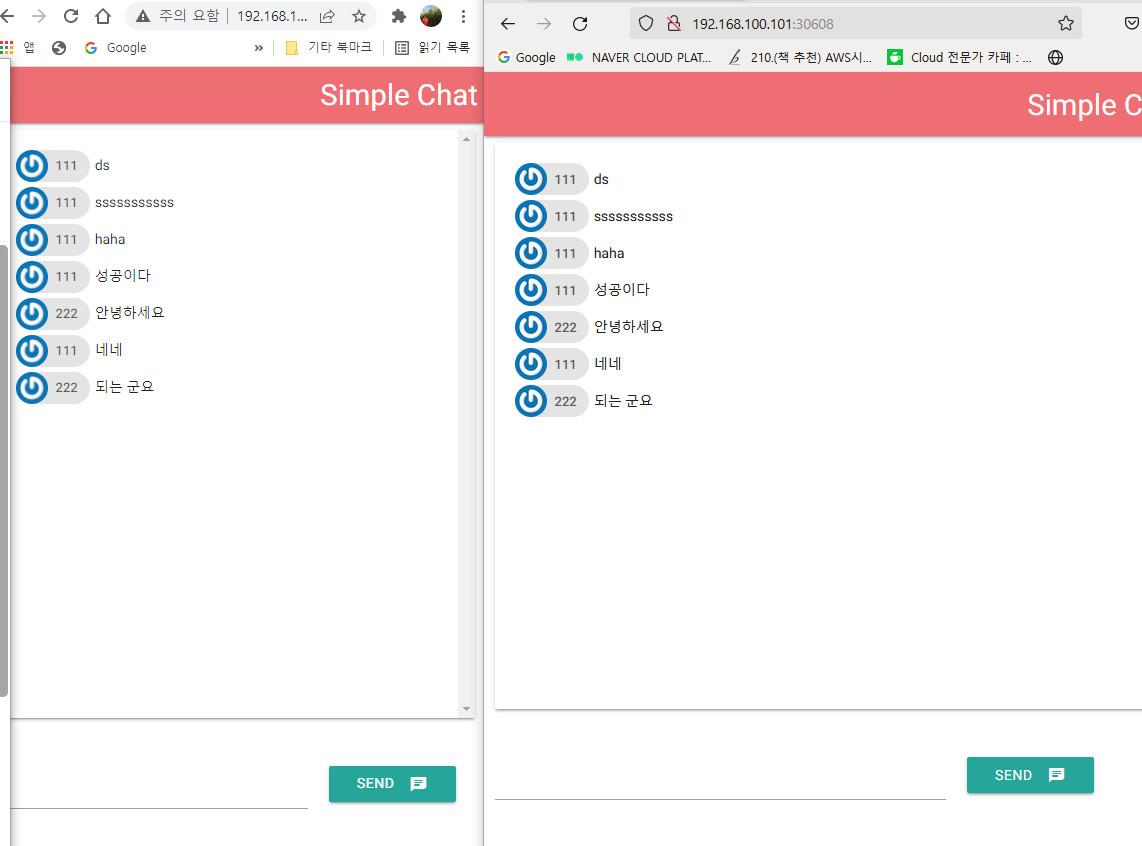Go forward in the Firefox window
The height and width of the screenshot is (846, 1142).
544,24
